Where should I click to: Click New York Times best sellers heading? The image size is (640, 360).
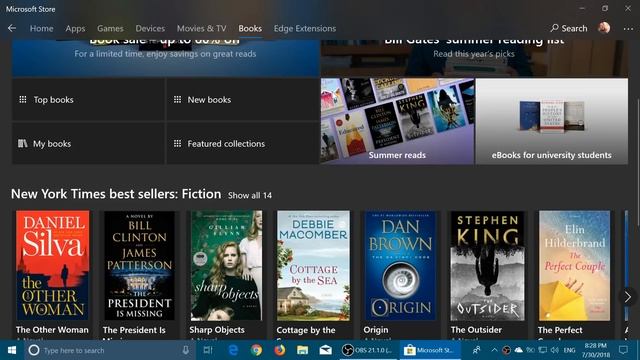[x=116, y=194]
